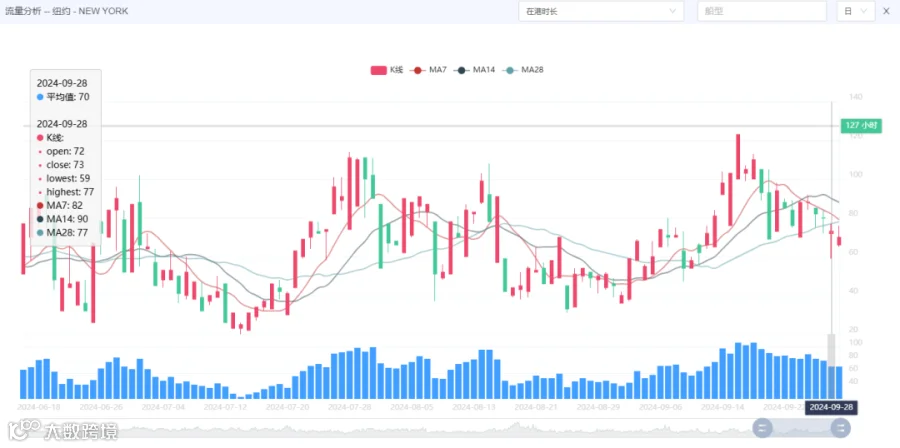The height and width of the screenshot is (448, 900).
Task: Click the 2024-09-28 date axis label
Action: coord(831,407)
